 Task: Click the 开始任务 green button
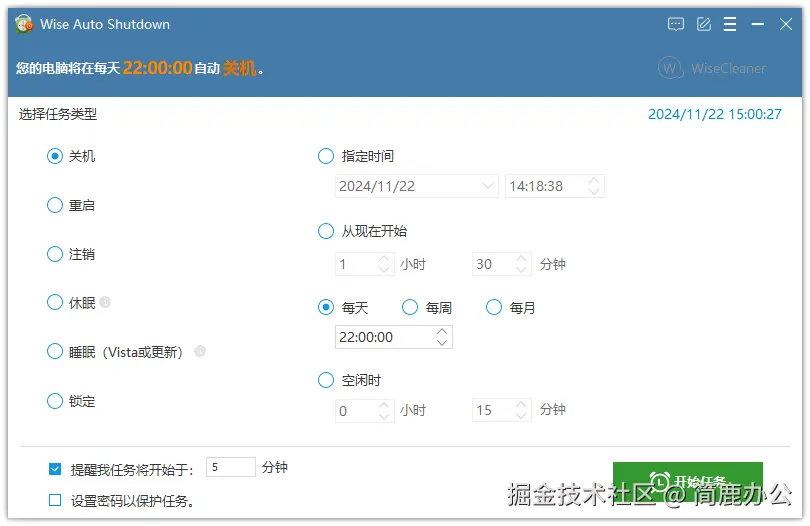click(x=688, y=482)
